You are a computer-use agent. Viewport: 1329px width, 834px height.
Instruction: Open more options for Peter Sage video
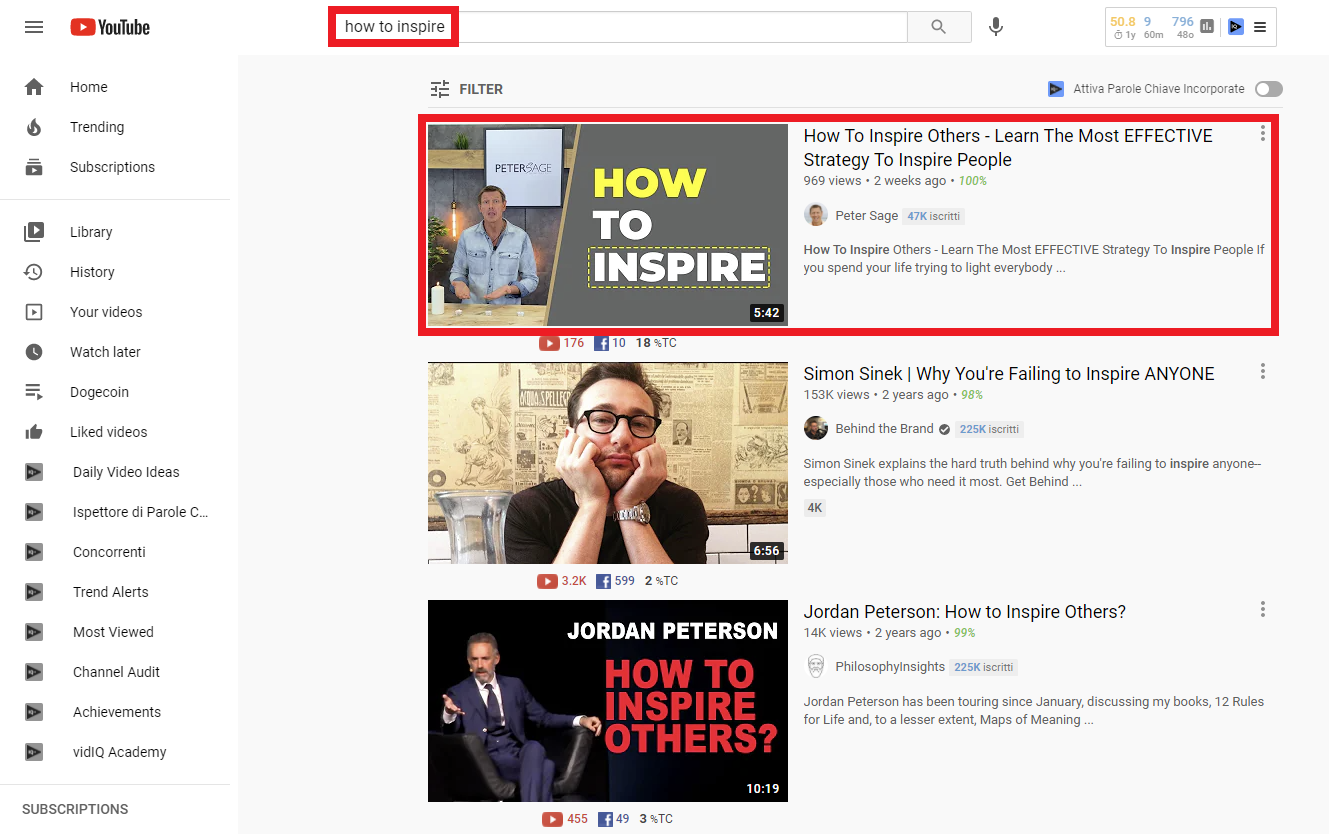(1263, 133)
